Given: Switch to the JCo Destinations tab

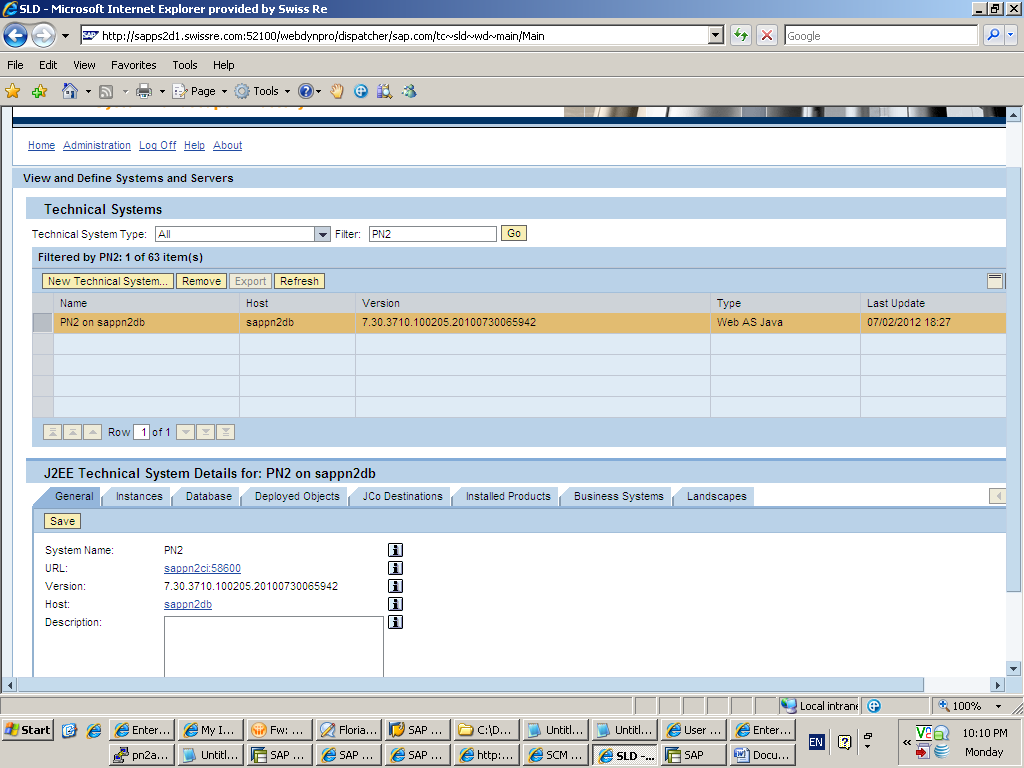Looking at the screenshot, I should 402,496.
